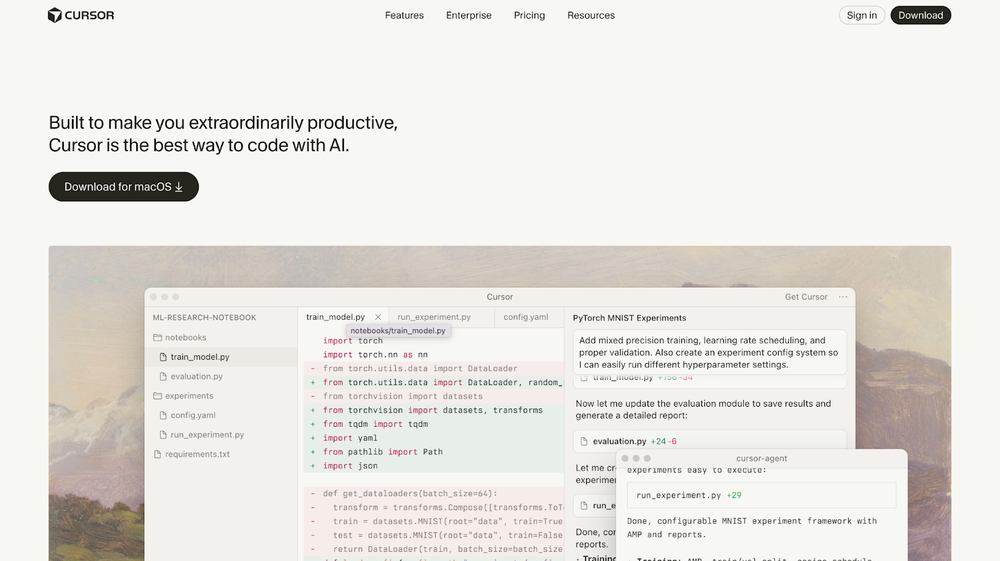Switch to the config.yaml editor tab
Viewport: 1000px width, 561px height.
pyautogui.click(x=525, y=317)
